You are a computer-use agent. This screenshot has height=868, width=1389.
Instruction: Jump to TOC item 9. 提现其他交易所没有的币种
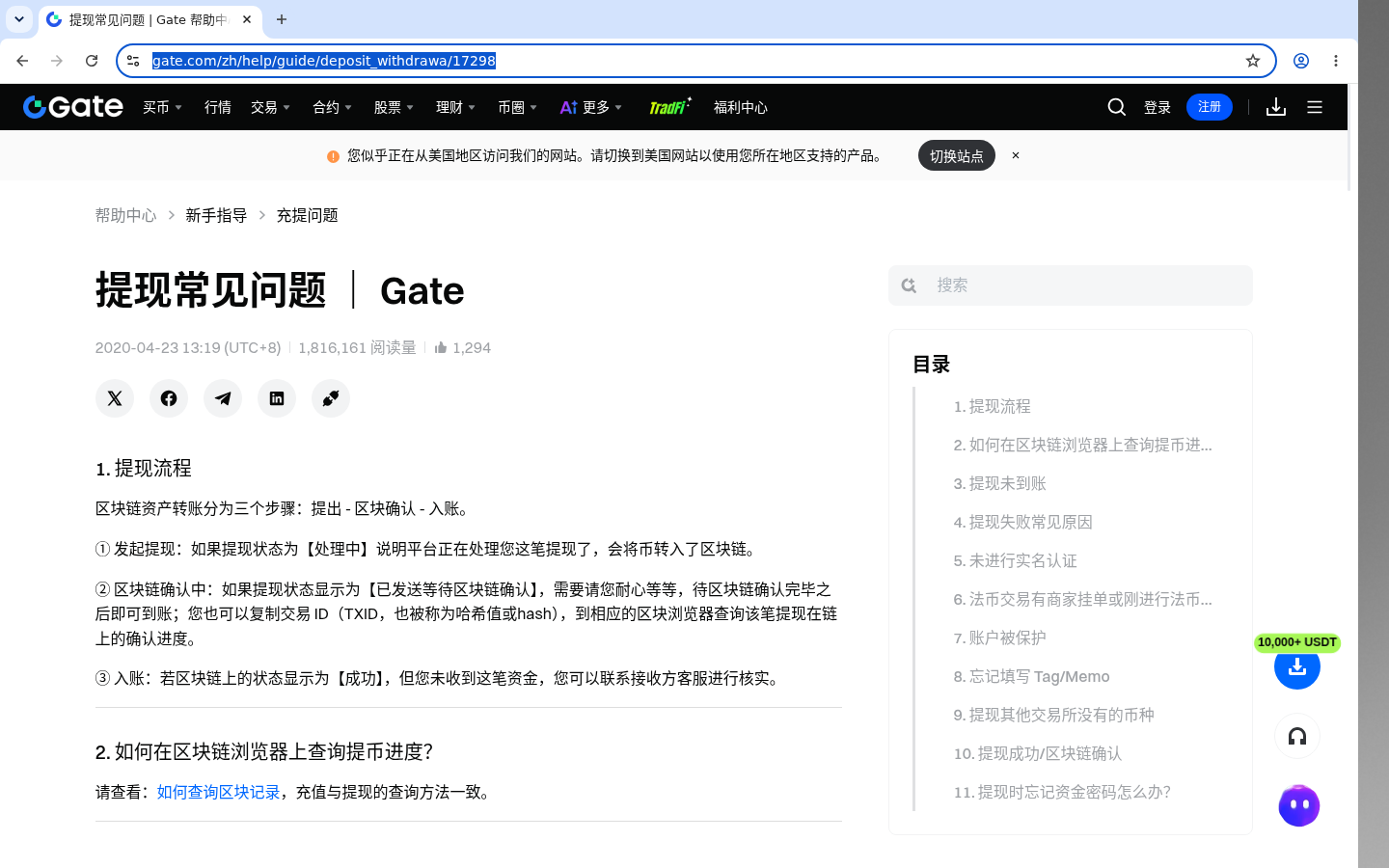coord(1053,715)
